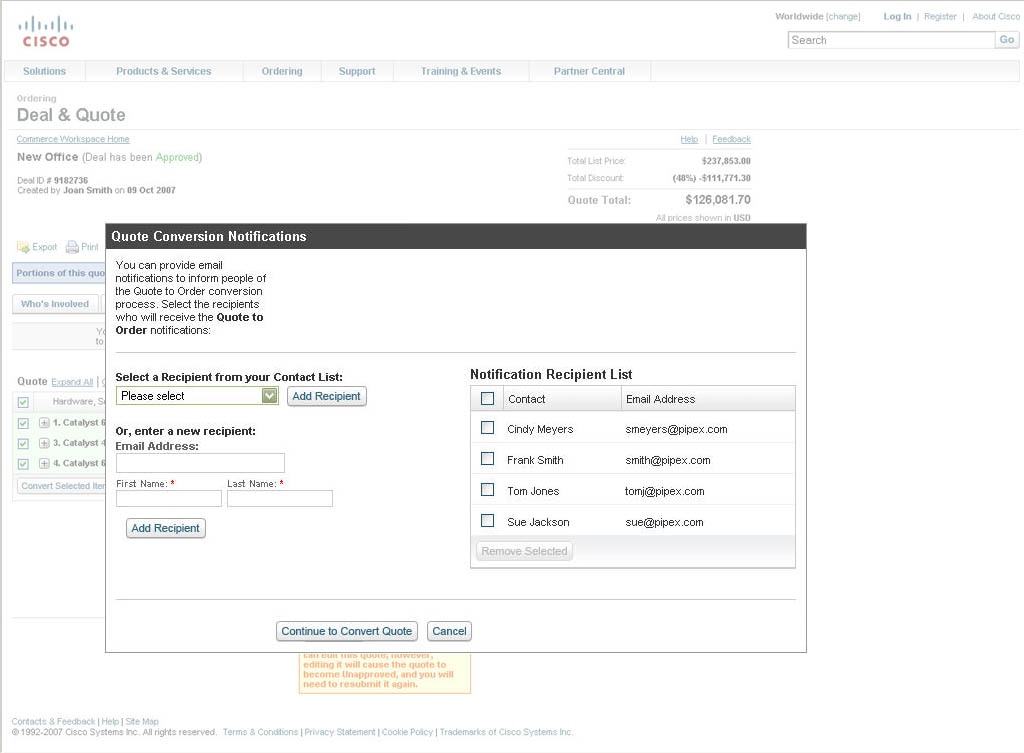Click smith@pipex.com email cell
The height and width of the screenshot is (753, 1024).
668,460
